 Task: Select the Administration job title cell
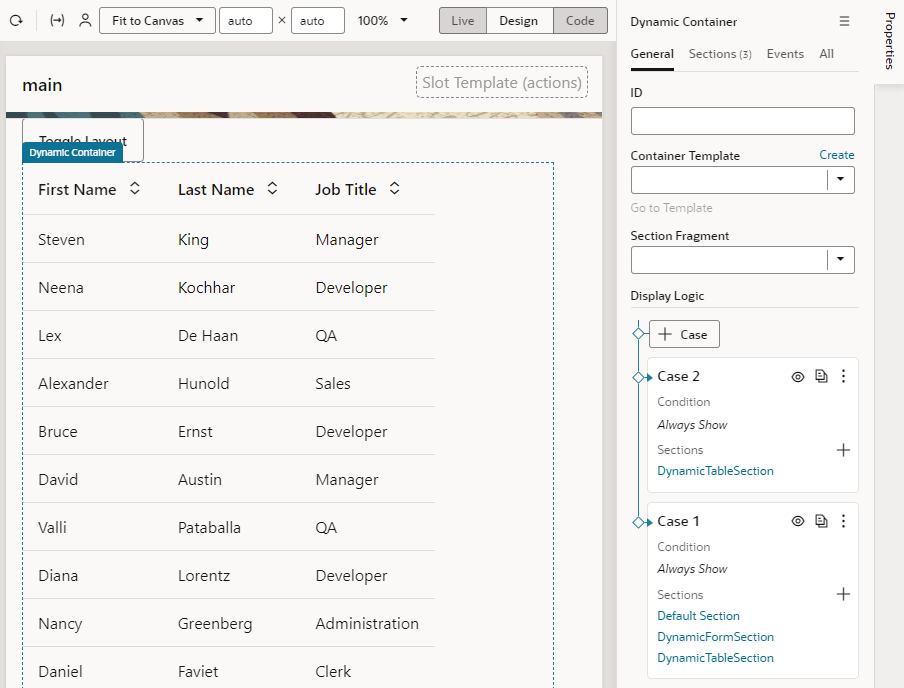pyautogui.click(x=367, y=623)
